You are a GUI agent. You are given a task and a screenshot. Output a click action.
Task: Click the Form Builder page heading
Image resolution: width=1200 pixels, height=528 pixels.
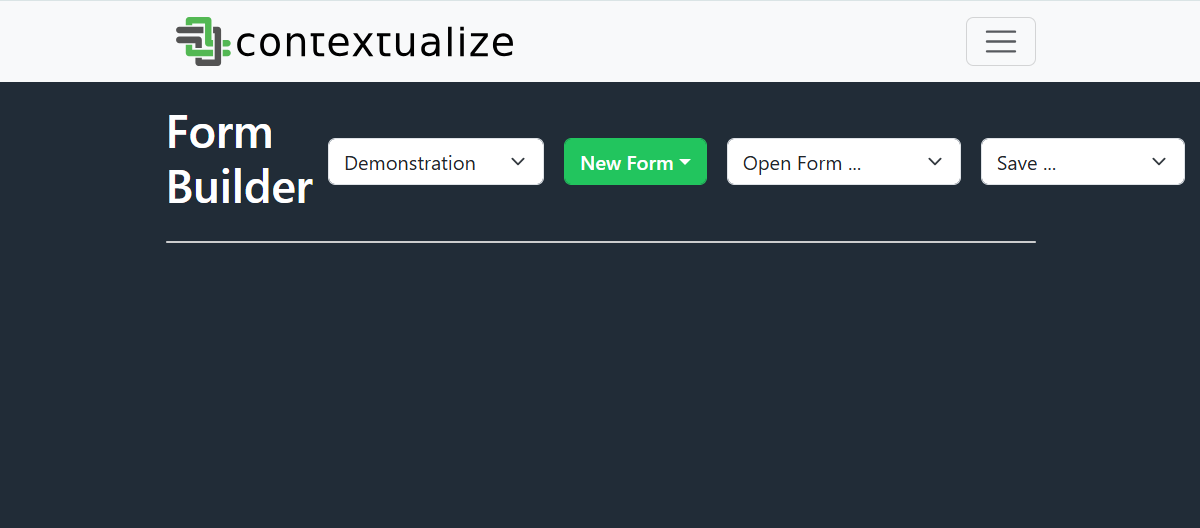click(x=240, y=160)
